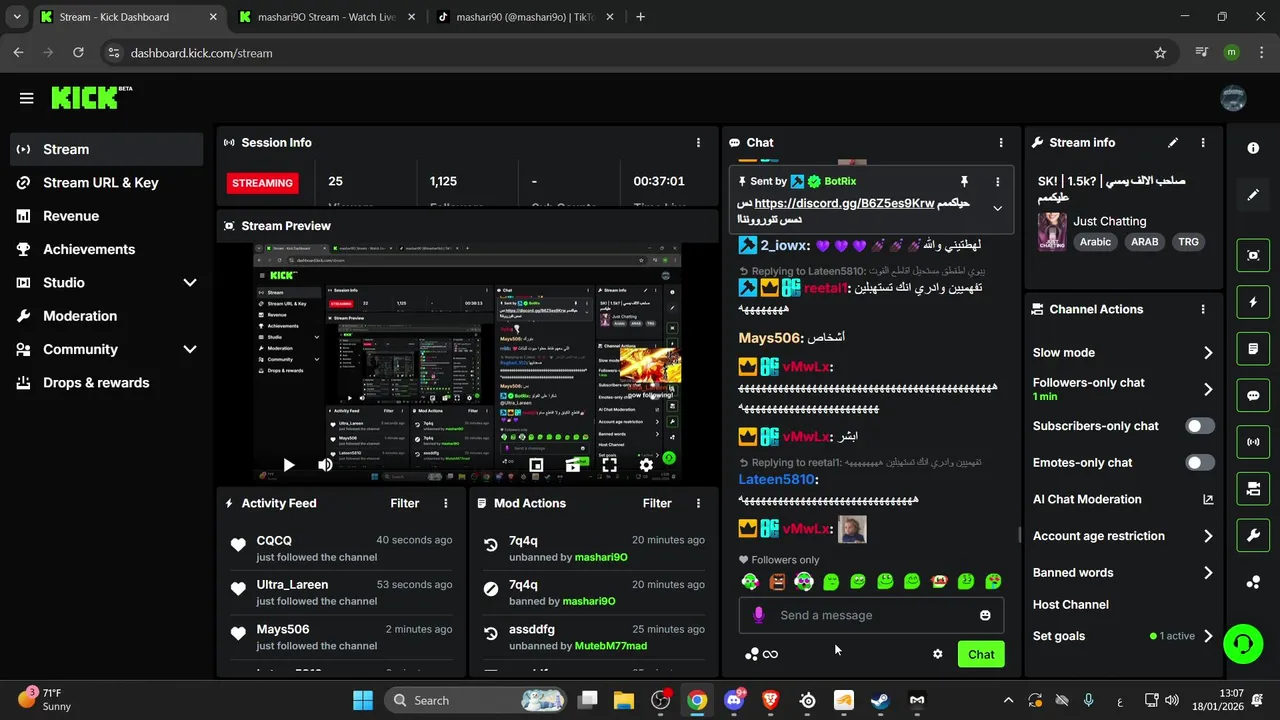Open Chat panel three-dot menu
This screenshot has width=1280, height=720.
[1001, 143]
